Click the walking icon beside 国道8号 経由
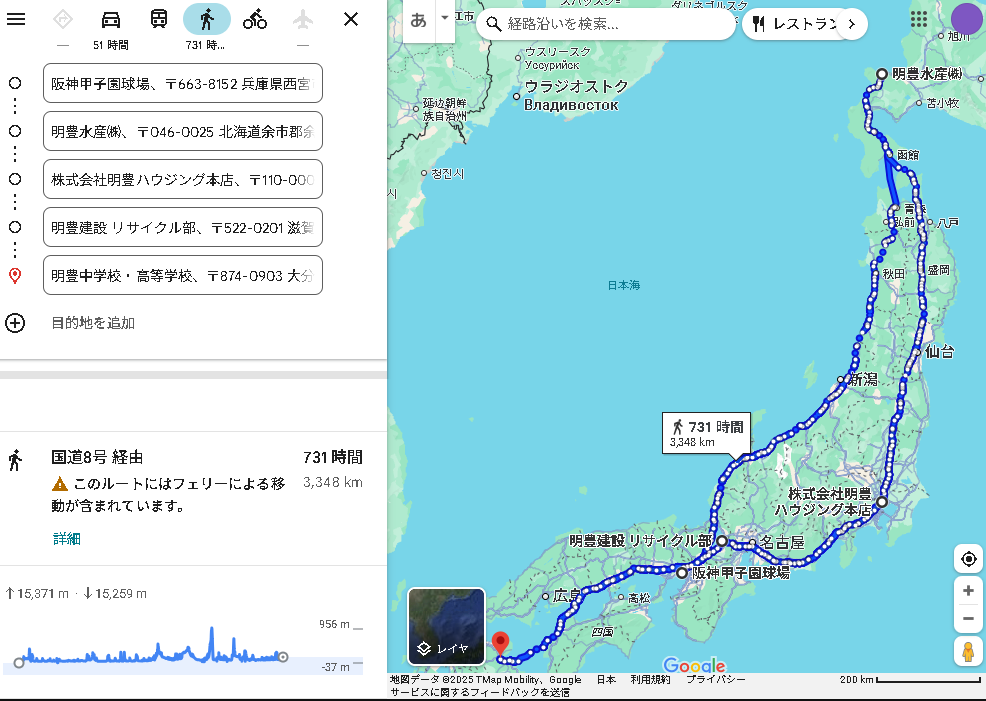Screen dimensions: 986x701 [x=15, y=460]
